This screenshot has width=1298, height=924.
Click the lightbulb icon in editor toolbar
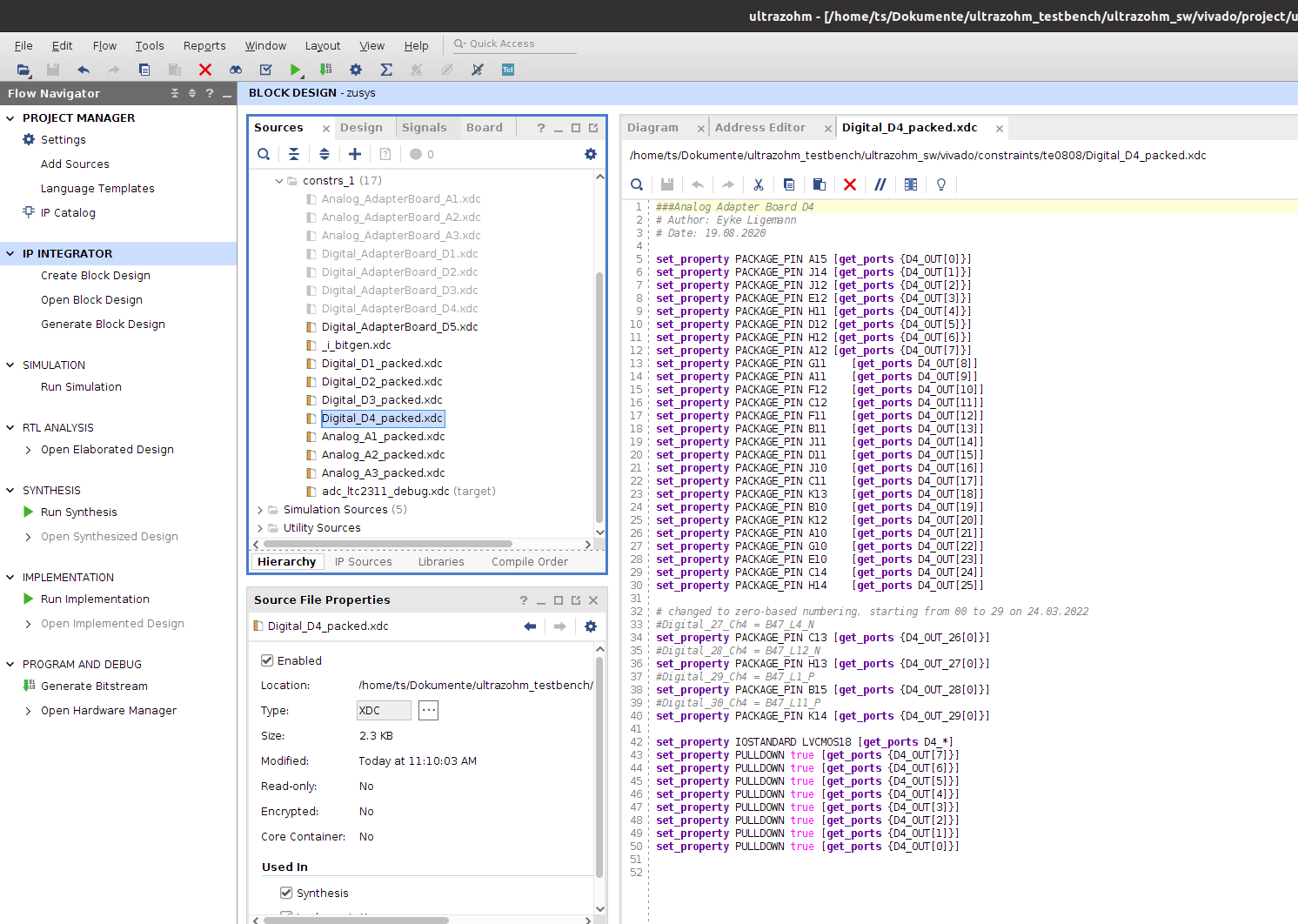tap(941, 184)
